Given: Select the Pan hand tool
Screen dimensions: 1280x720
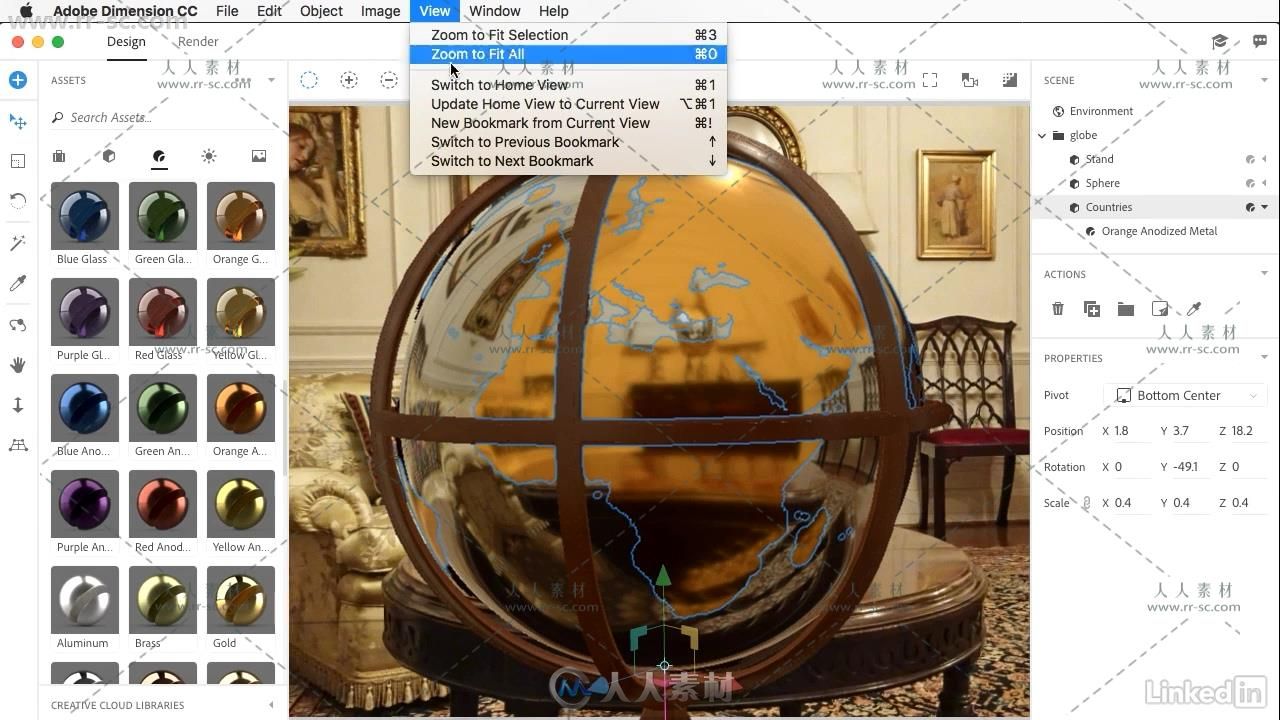Looking at the screenshot, I should 18,365.
